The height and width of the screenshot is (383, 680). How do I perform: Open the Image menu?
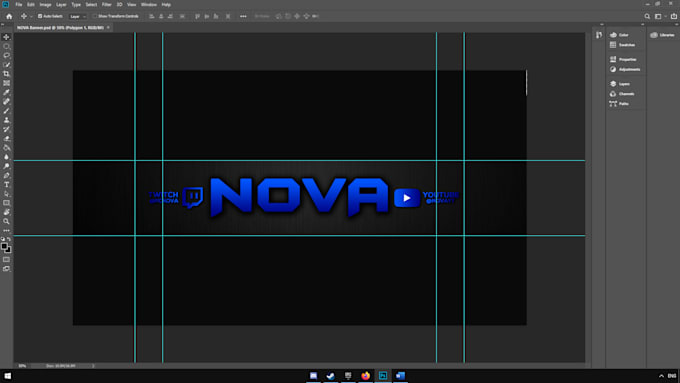point(46,4)
